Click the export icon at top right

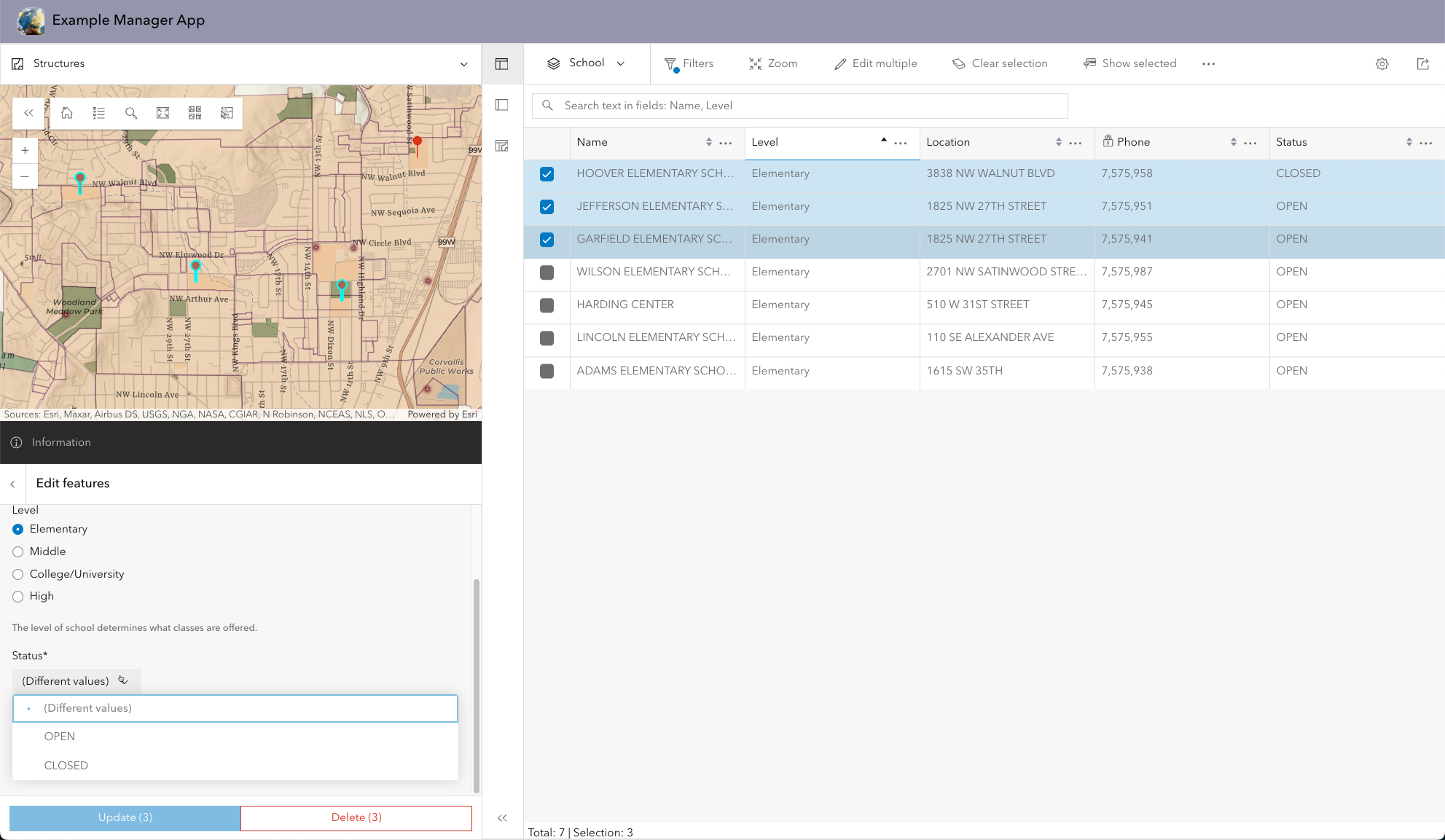point(1422,63)
